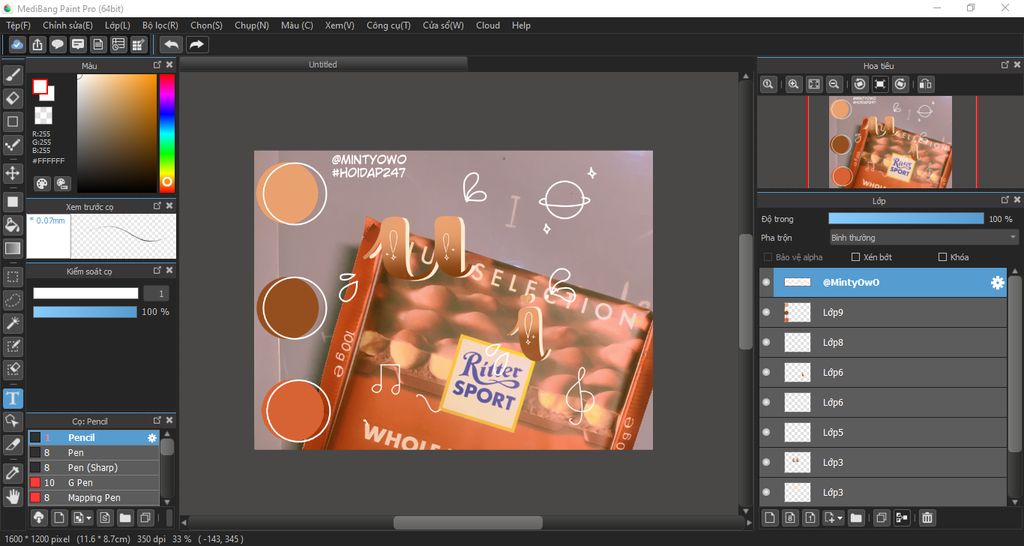
Task: Zoom out using navigator minus magnifier
Action: [834, 84]
